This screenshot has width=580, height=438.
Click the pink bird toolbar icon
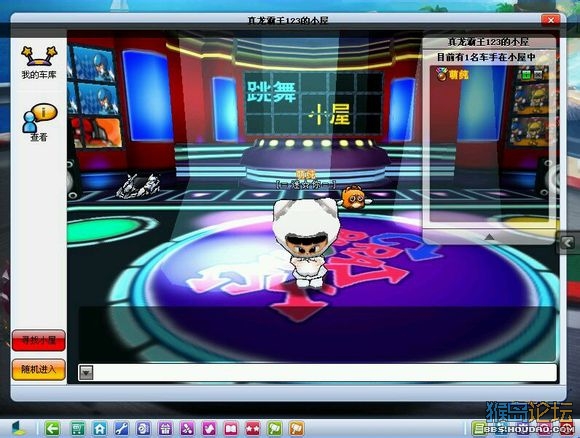tap(209, 429)
